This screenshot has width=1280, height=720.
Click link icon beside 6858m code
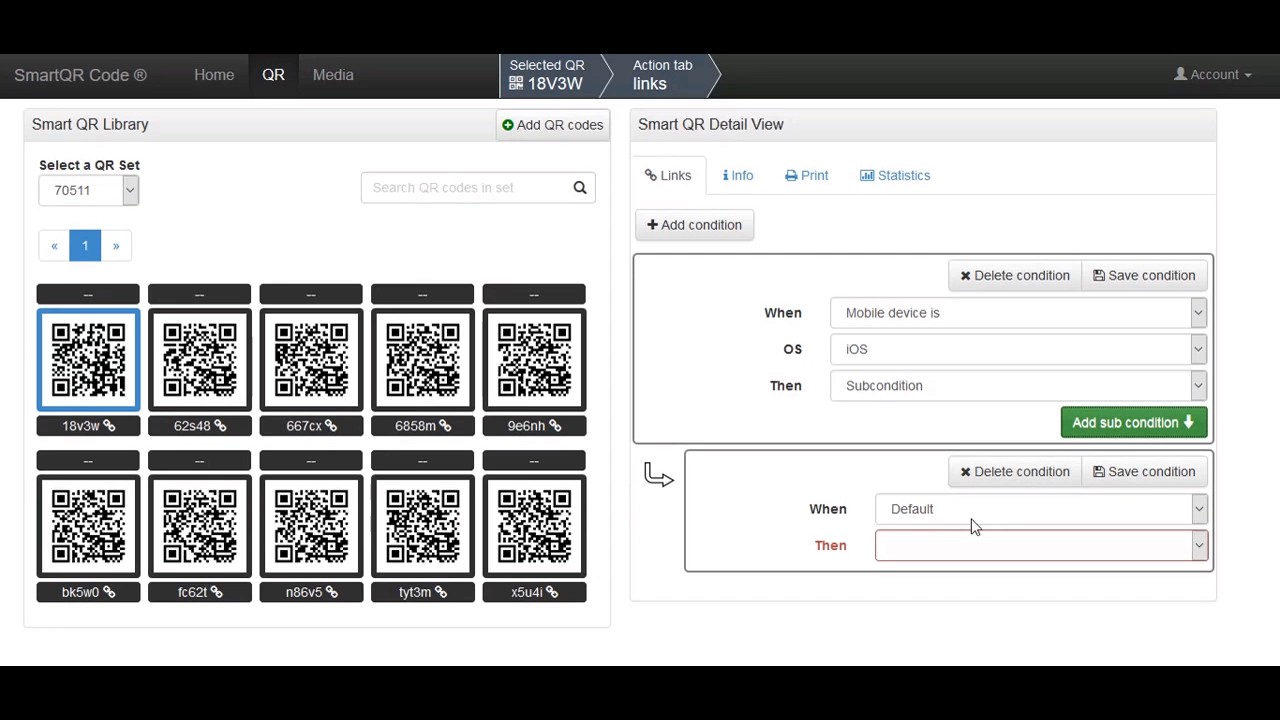(445, 426)
